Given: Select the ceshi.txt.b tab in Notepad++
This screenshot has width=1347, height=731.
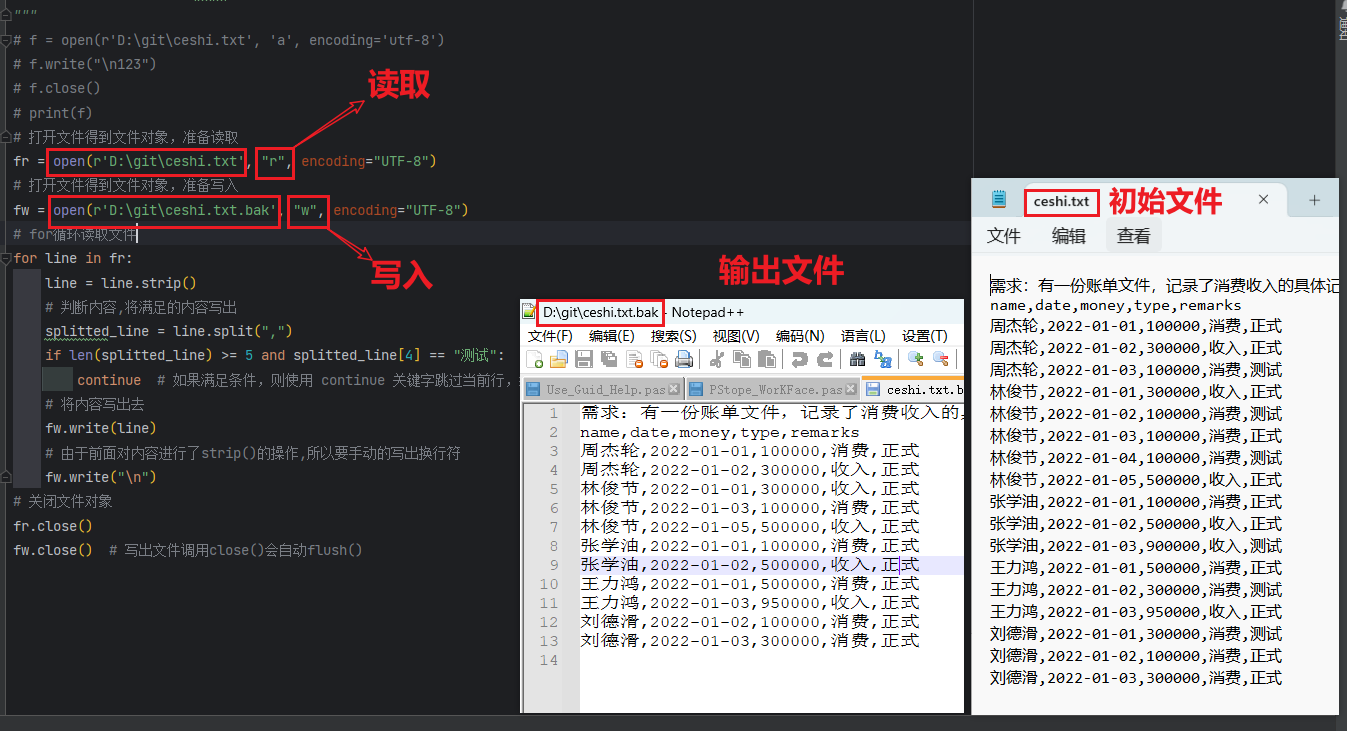Looking at the screenshot, I should point(913,389).
